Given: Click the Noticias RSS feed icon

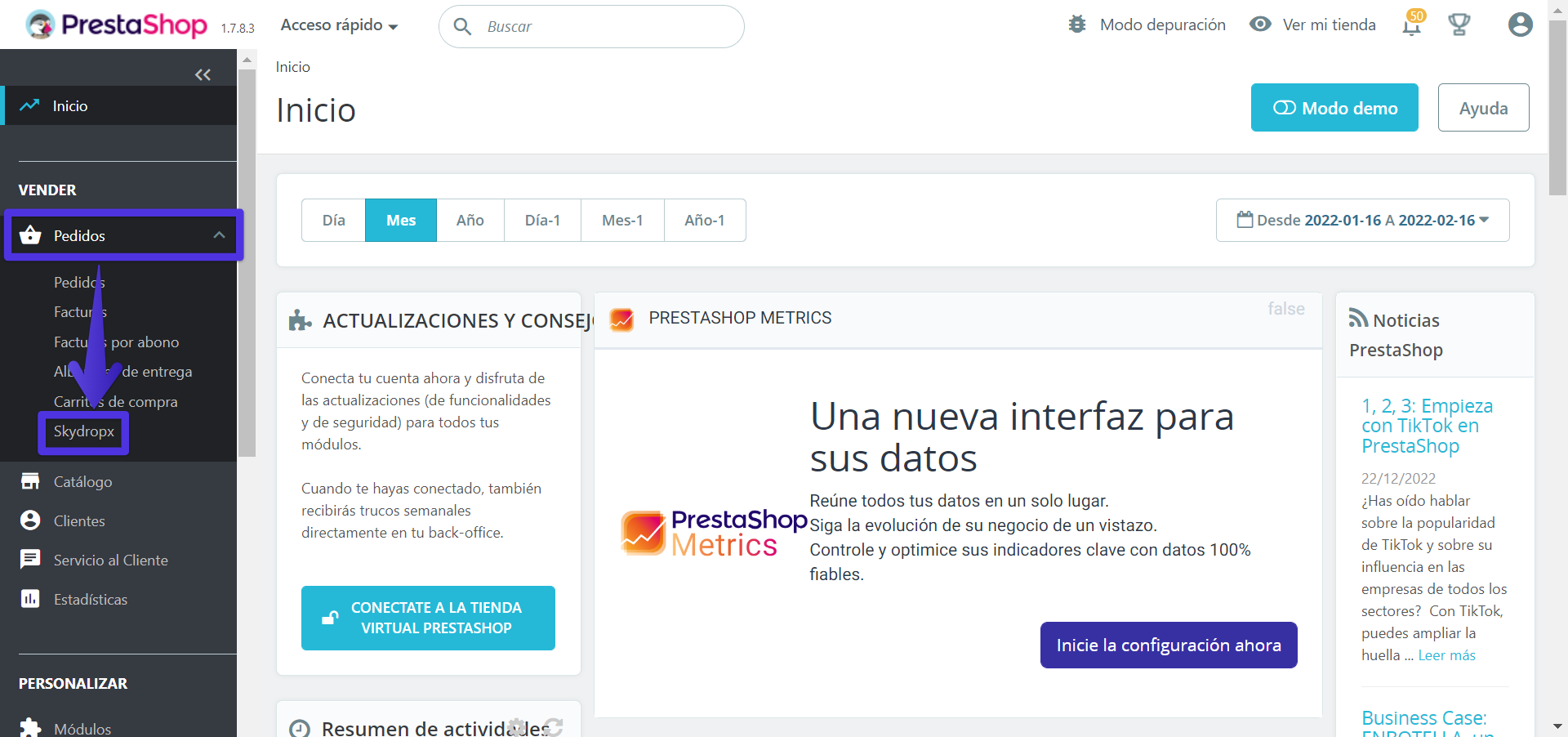Looking at the screenshot, I should point(1358,318).
